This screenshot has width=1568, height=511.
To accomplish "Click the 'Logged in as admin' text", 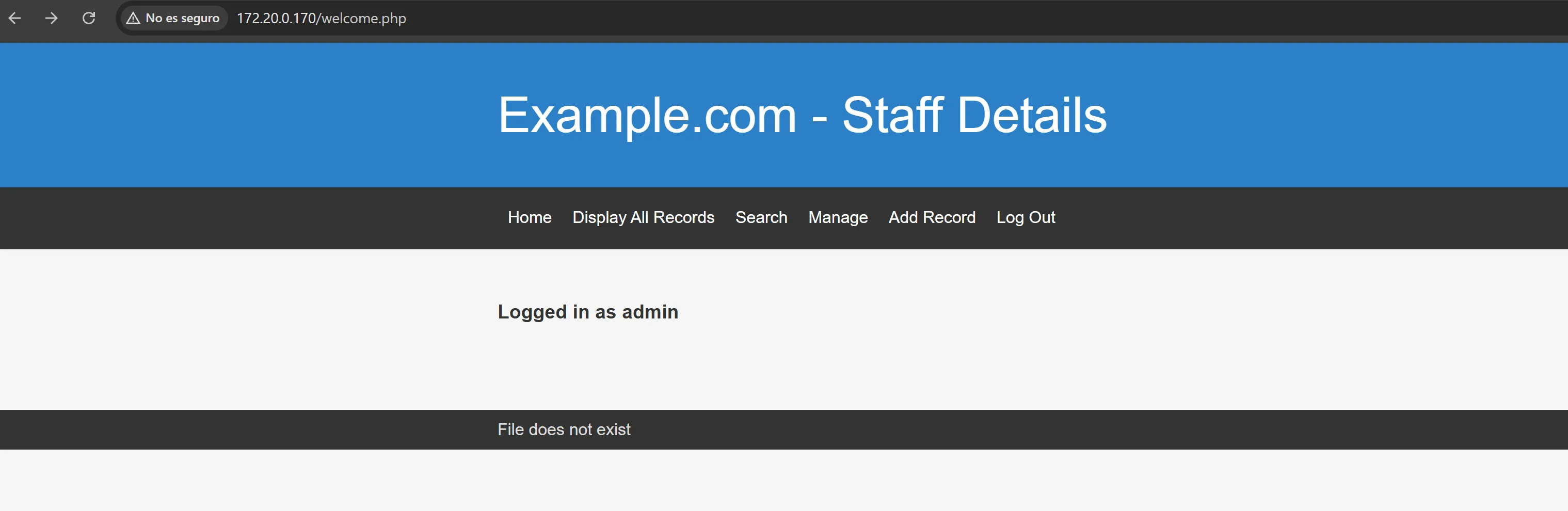I will (587, 312).
